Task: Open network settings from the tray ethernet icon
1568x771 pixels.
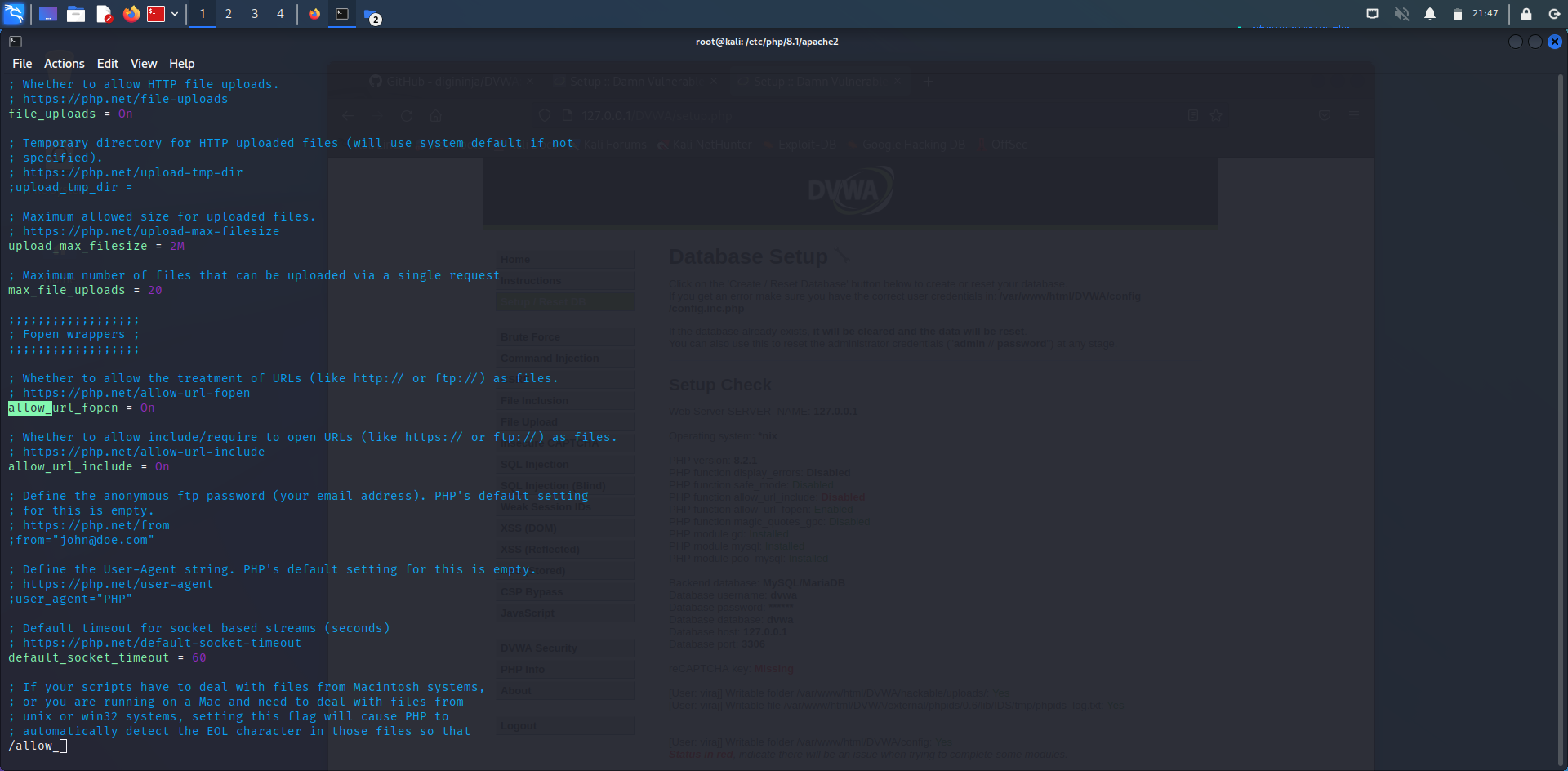Action: pyautogui.click(x=1373, y=13)
